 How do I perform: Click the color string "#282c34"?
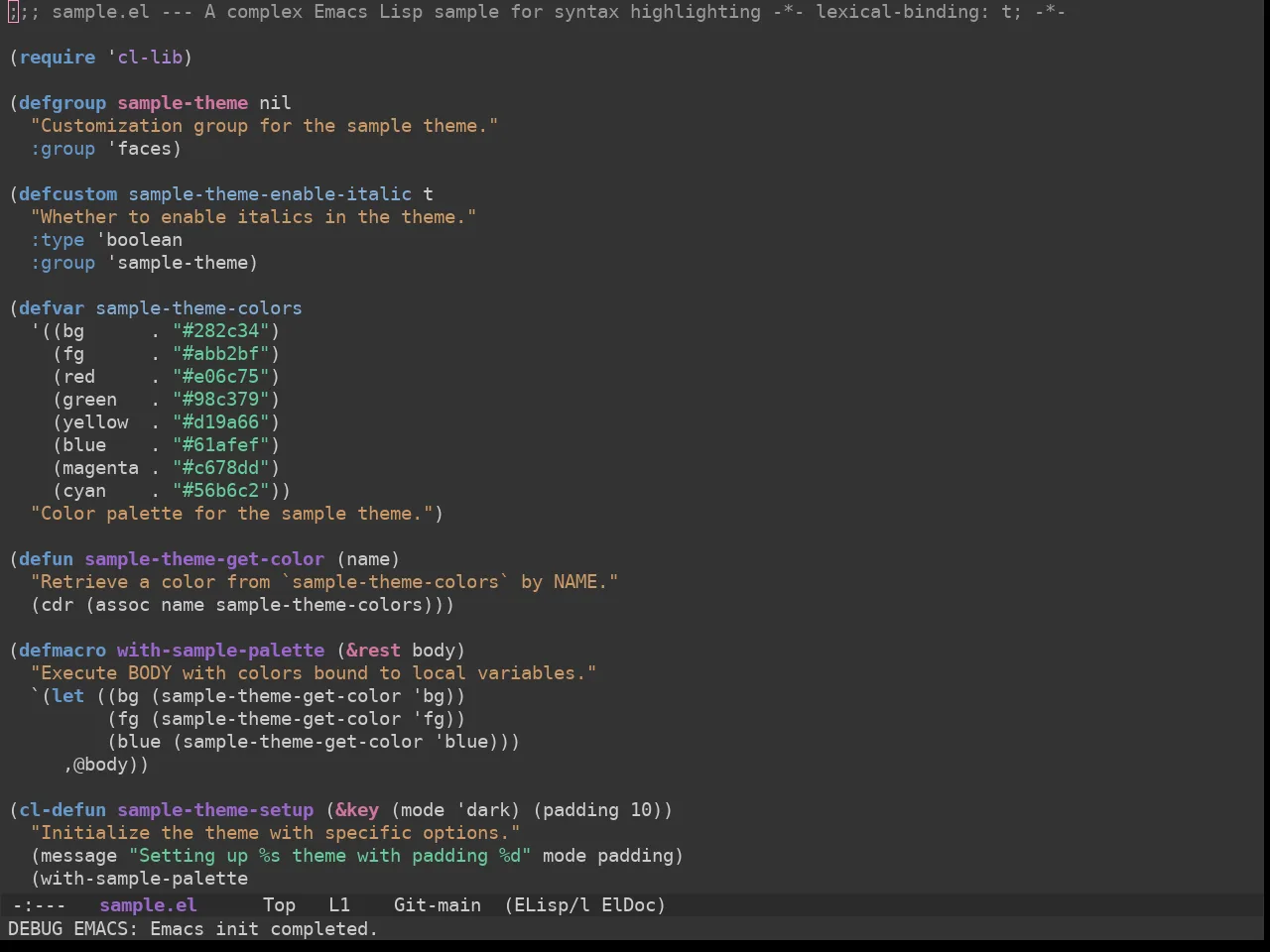coord(221,331)
